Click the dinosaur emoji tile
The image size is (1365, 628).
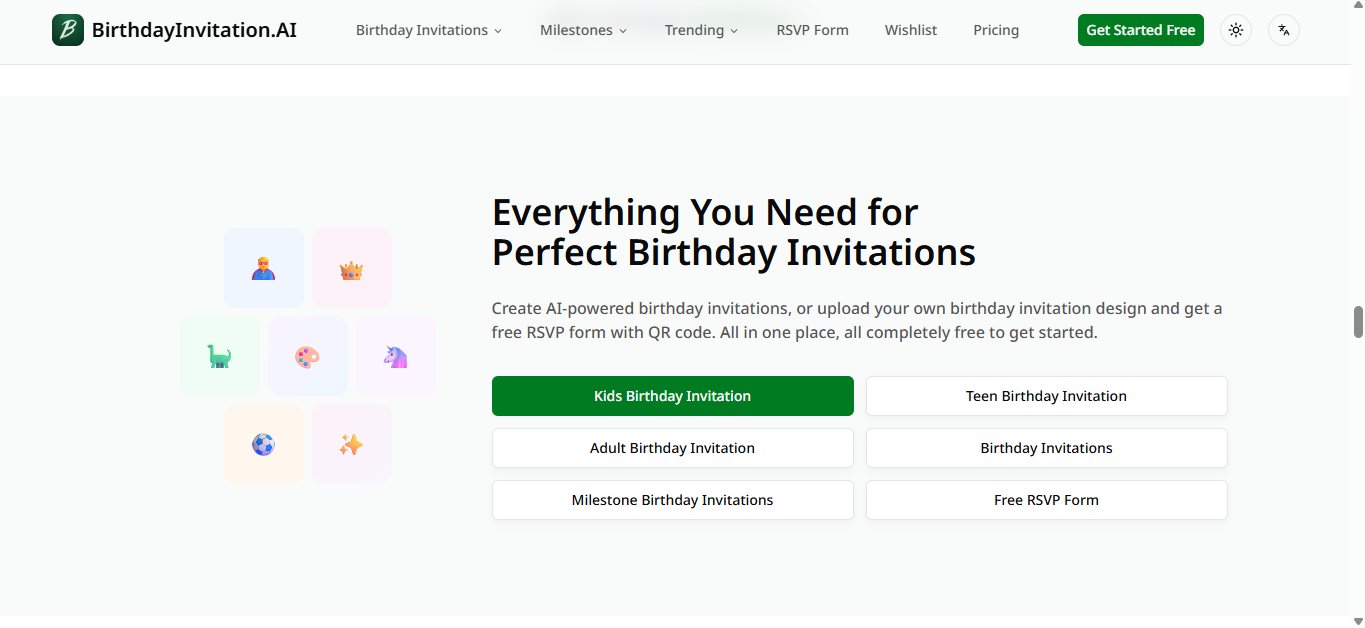coord(220,355)
